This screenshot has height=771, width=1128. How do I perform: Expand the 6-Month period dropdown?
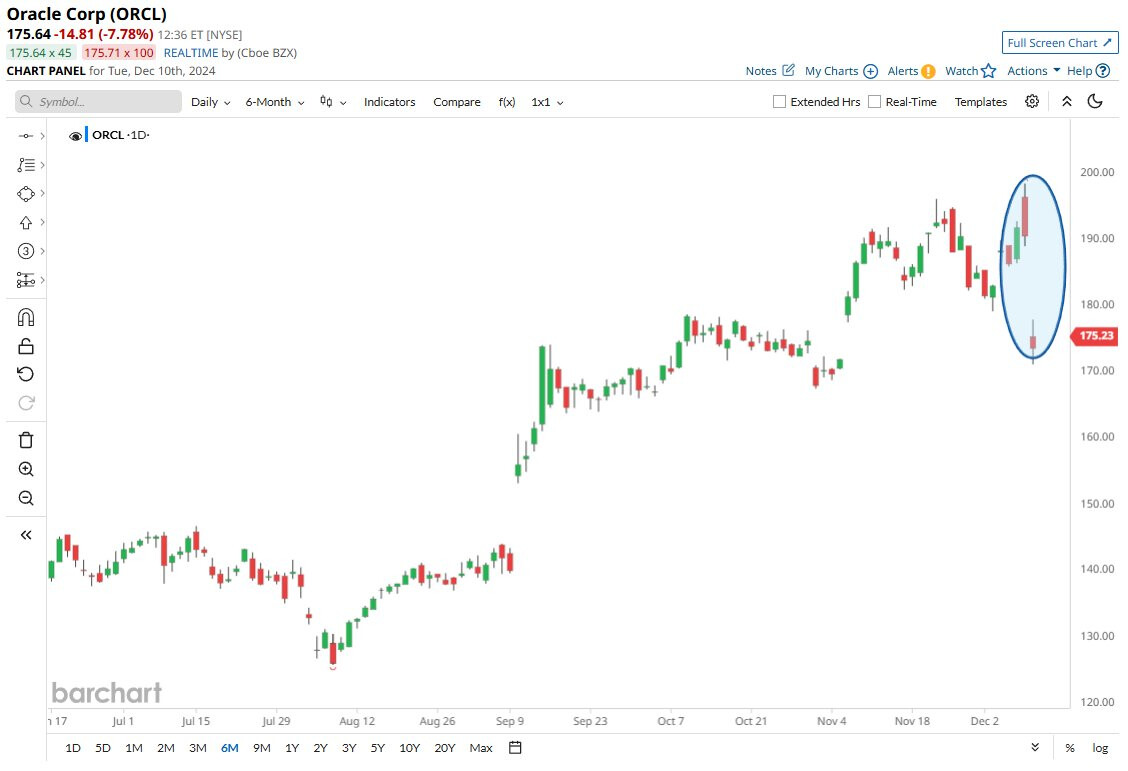(275, 102)
